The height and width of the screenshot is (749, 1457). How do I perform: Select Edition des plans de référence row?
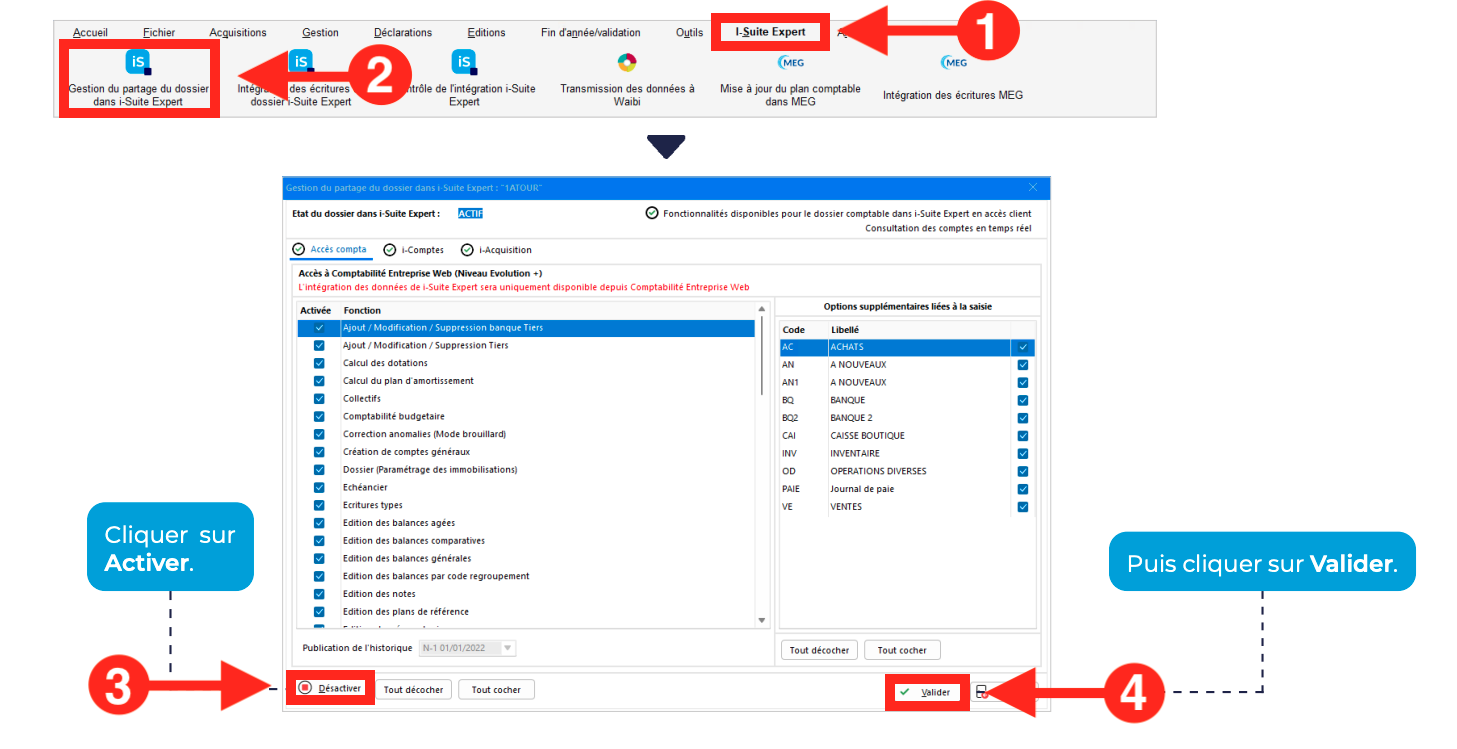click(x=527, y=612)
